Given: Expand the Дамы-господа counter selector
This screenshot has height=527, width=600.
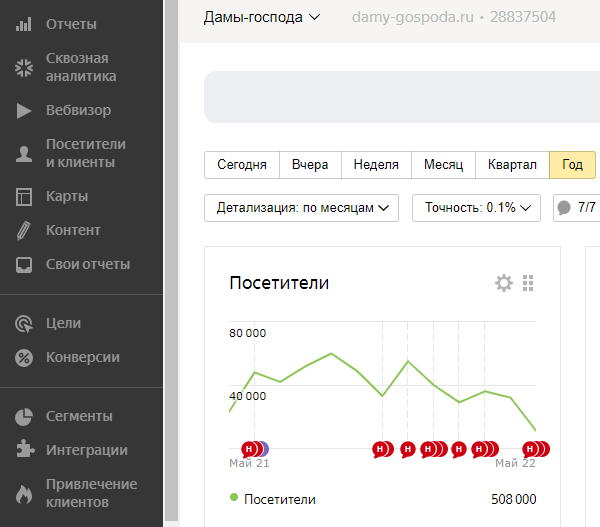Looking at the screenshot, I should click(x=262, y=18).
